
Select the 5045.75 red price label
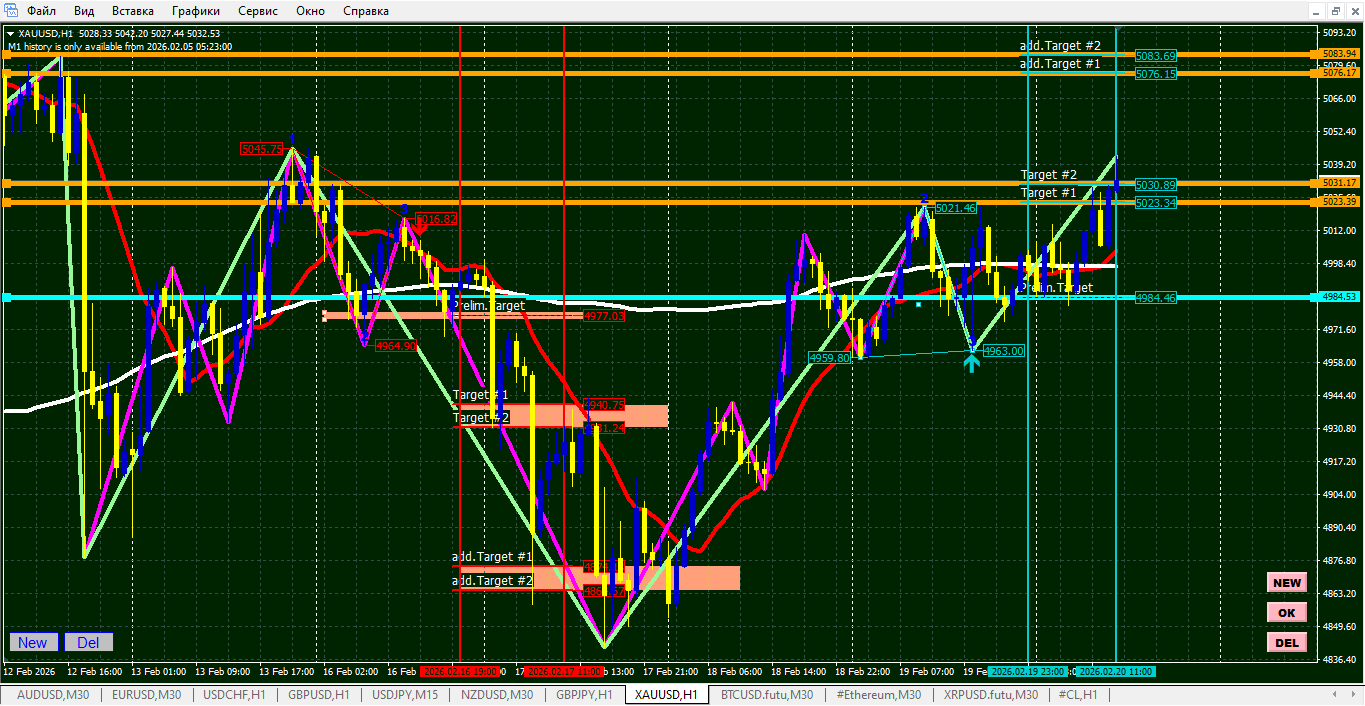261,149
